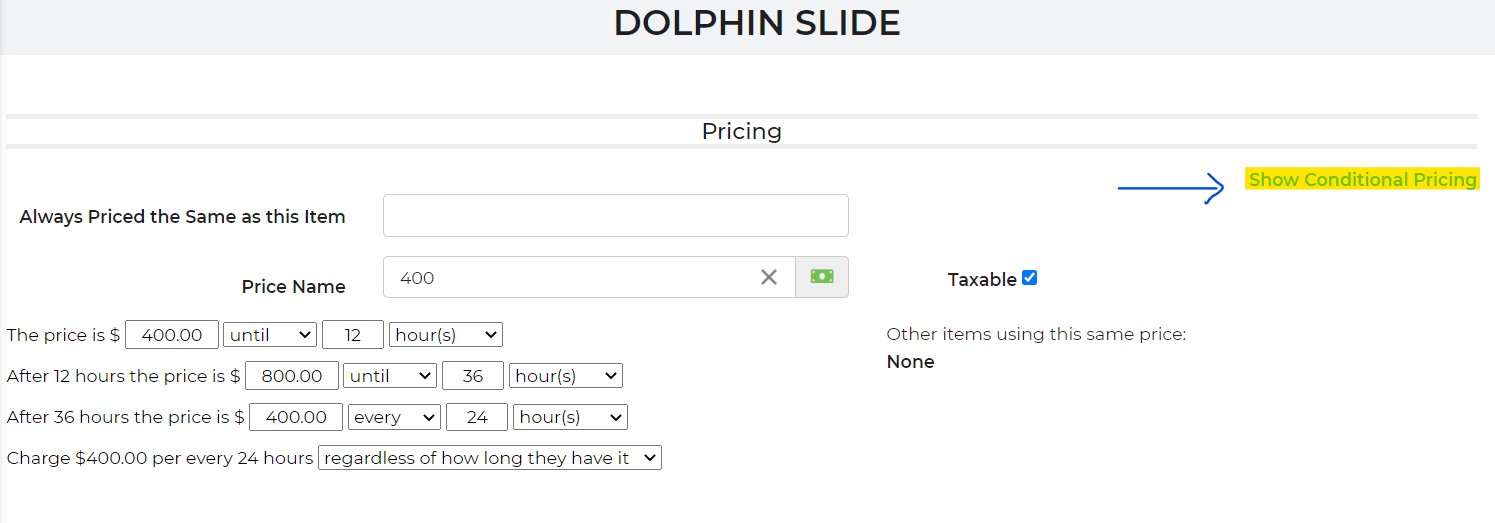Click the 800.00 price field
The height and width of the screenshot is (523, 1495).
(292, 376)
